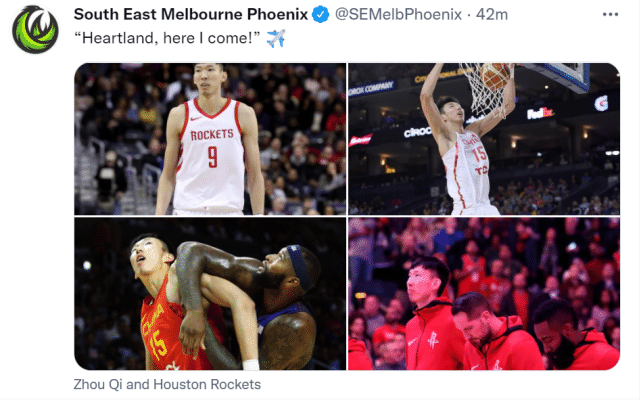Click the Rockets logo on the red jacket
This screenshot has height=400, width=641.
[x=433, y=340]
